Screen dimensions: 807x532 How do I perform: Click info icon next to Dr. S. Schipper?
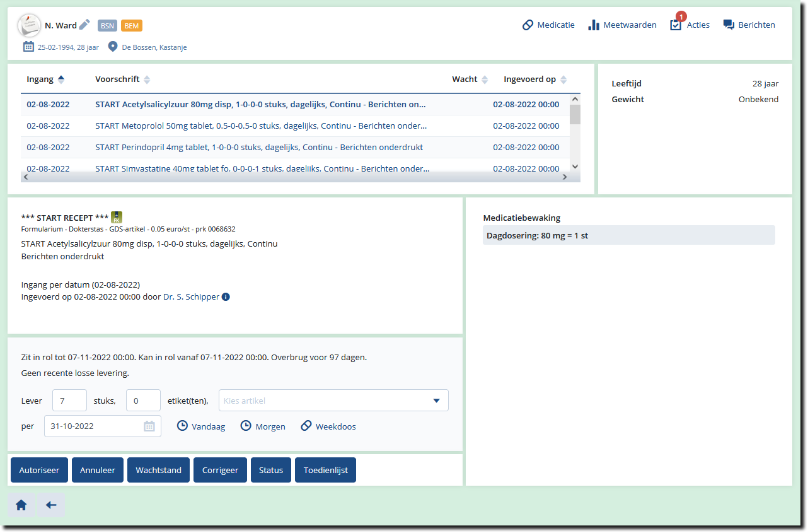[x=225, y=297]
